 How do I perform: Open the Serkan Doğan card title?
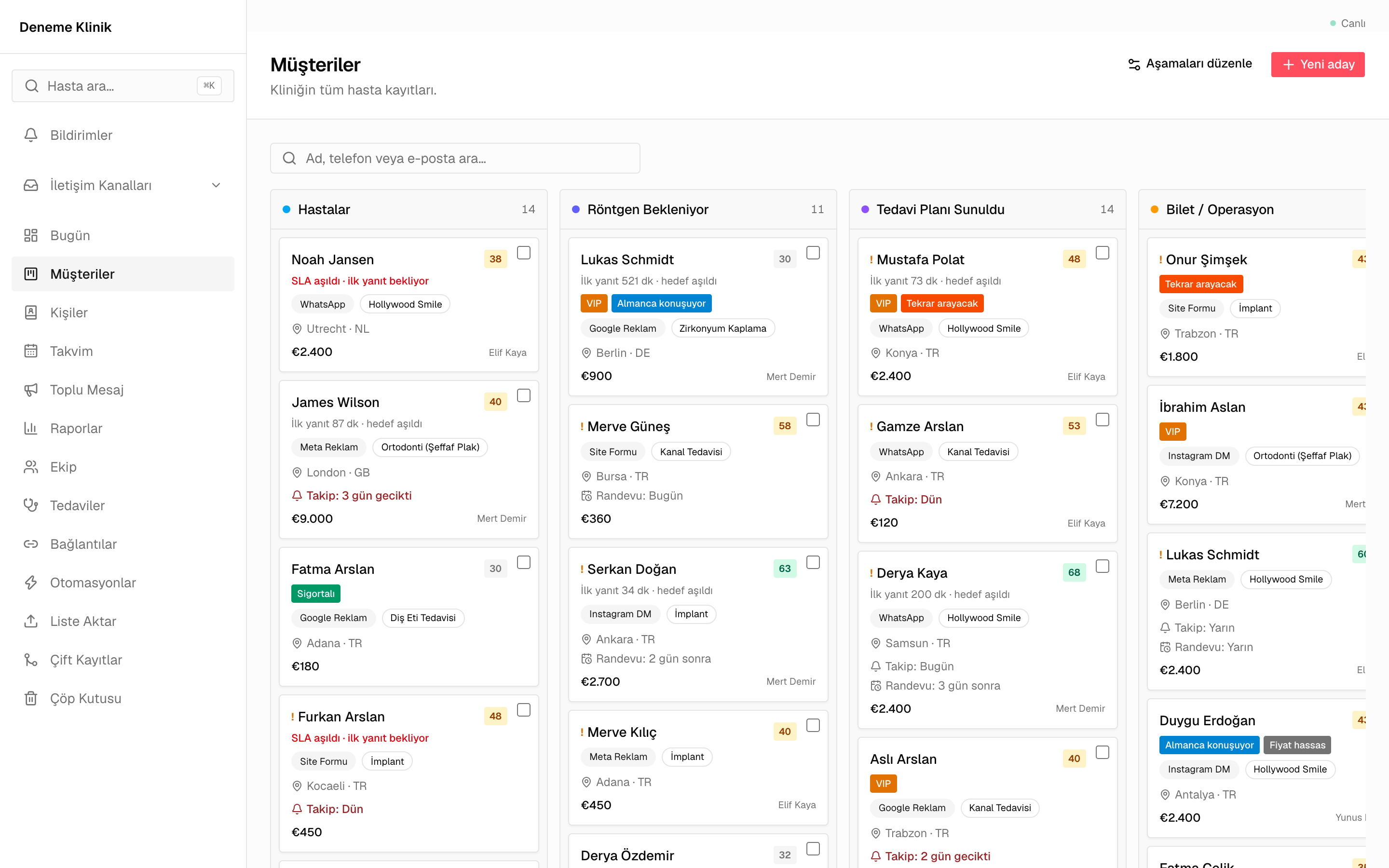click(631, 569)
